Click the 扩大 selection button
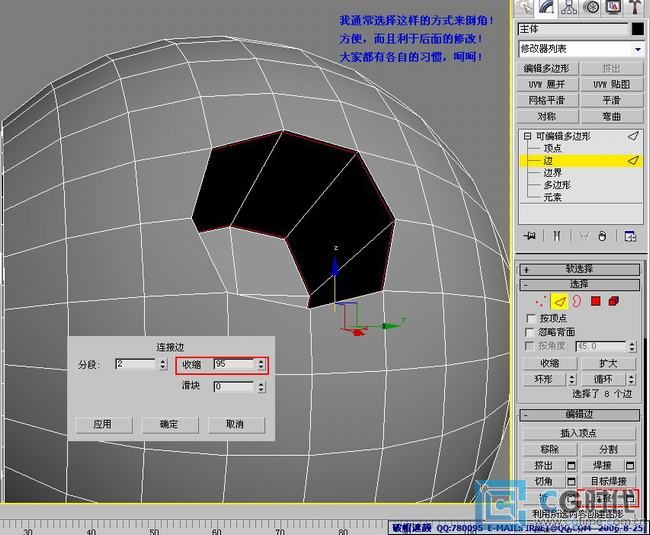 point(608,364)
